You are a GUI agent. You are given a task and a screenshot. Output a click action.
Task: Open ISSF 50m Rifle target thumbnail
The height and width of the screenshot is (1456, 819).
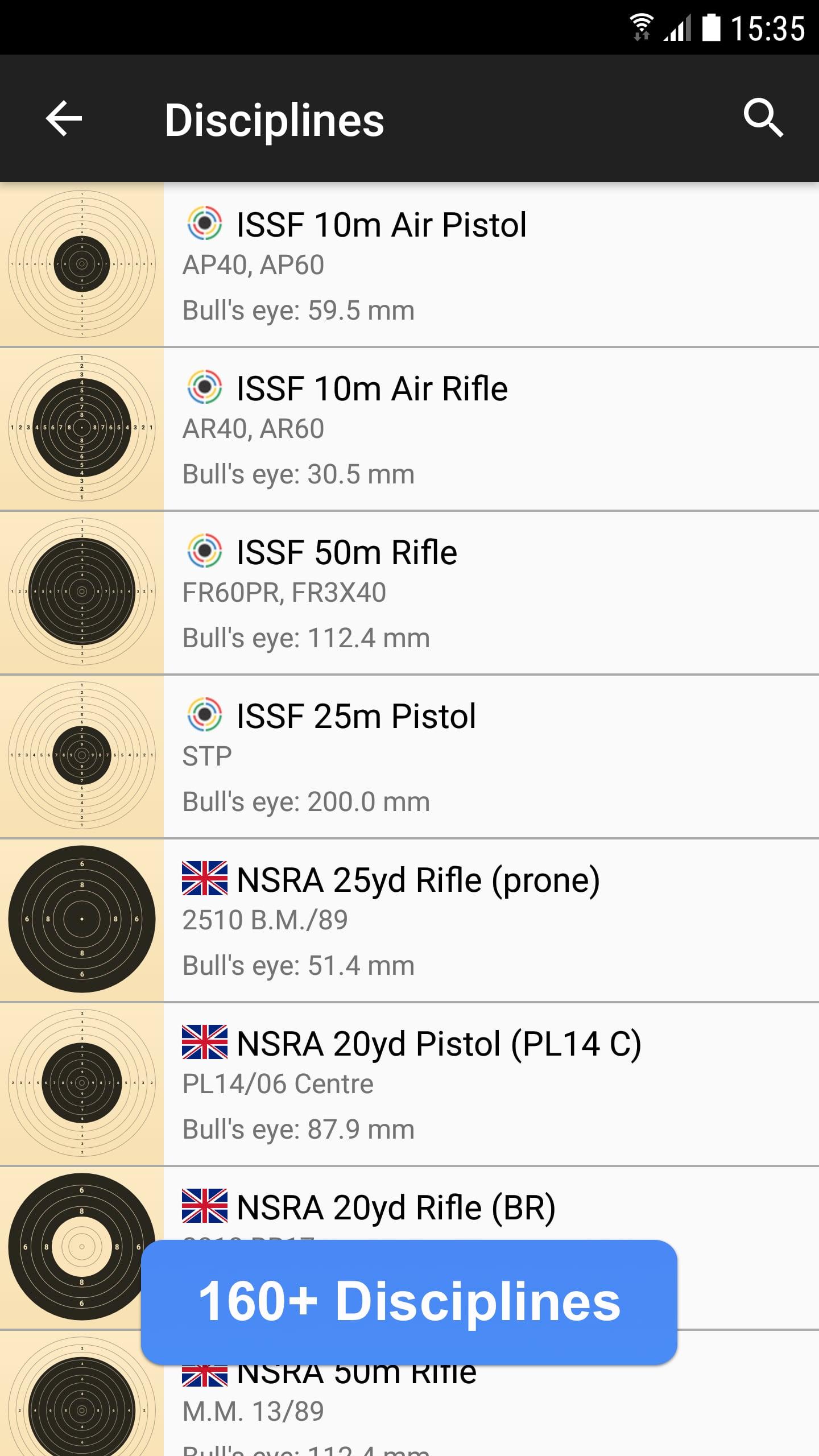point(82,591)
